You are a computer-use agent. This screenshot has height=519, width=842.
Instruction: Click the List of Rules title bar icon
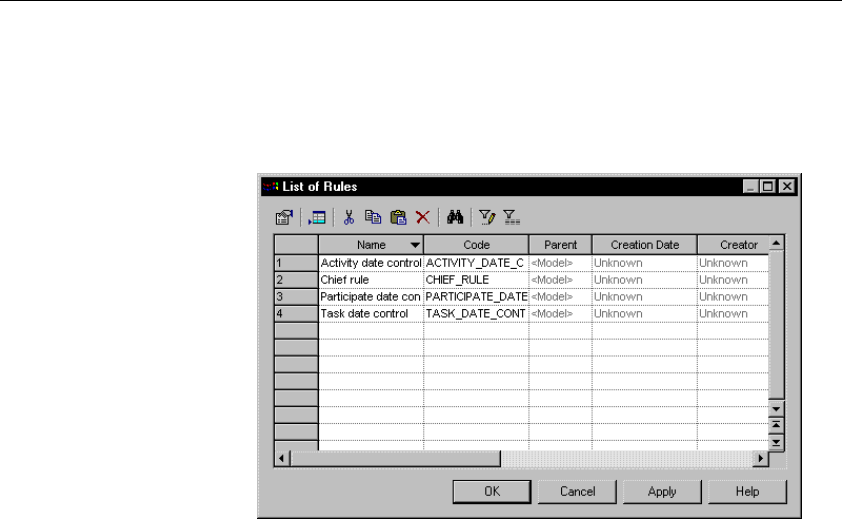pos(271,186)
